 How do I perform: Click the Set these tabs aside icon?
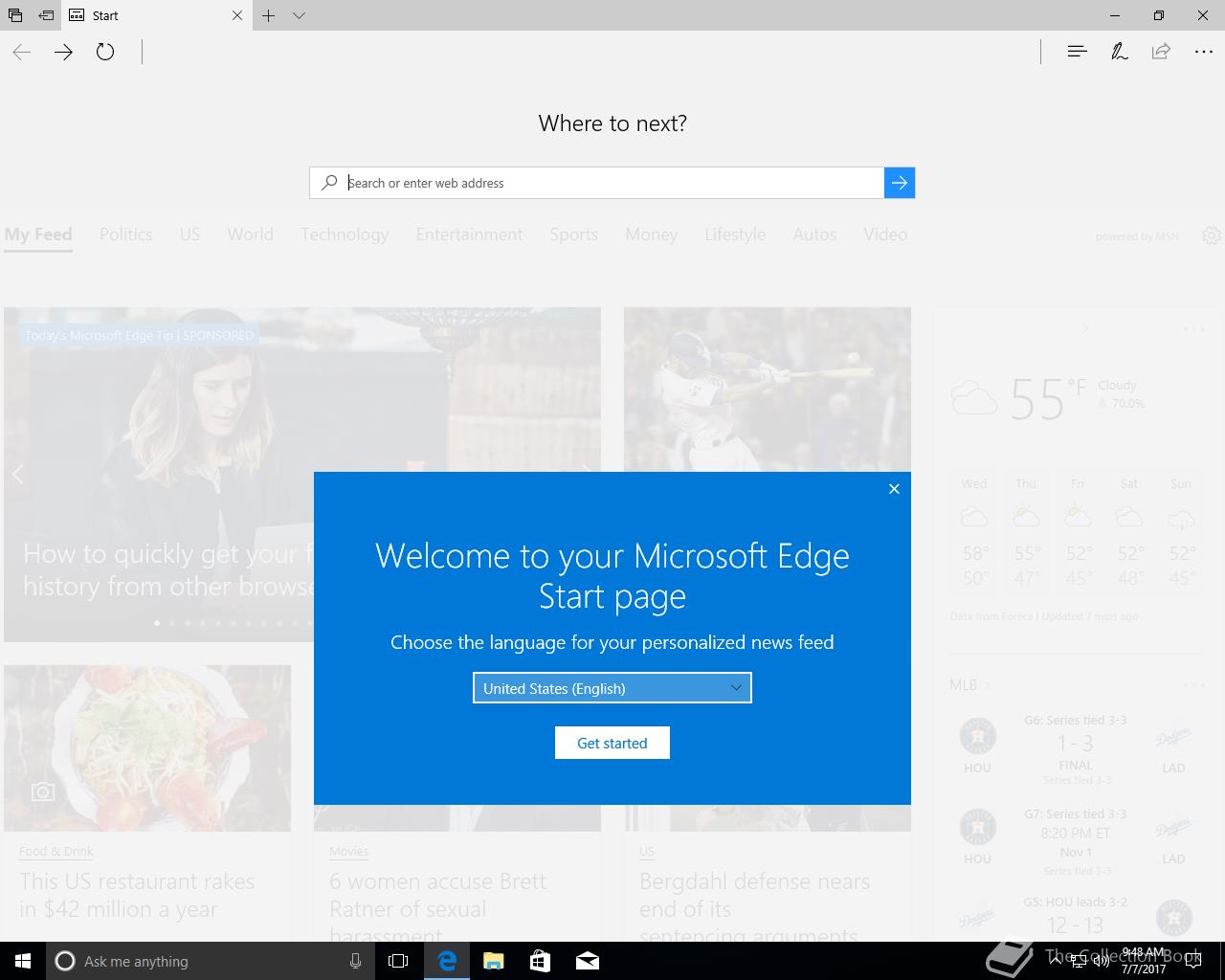[45, 15]
